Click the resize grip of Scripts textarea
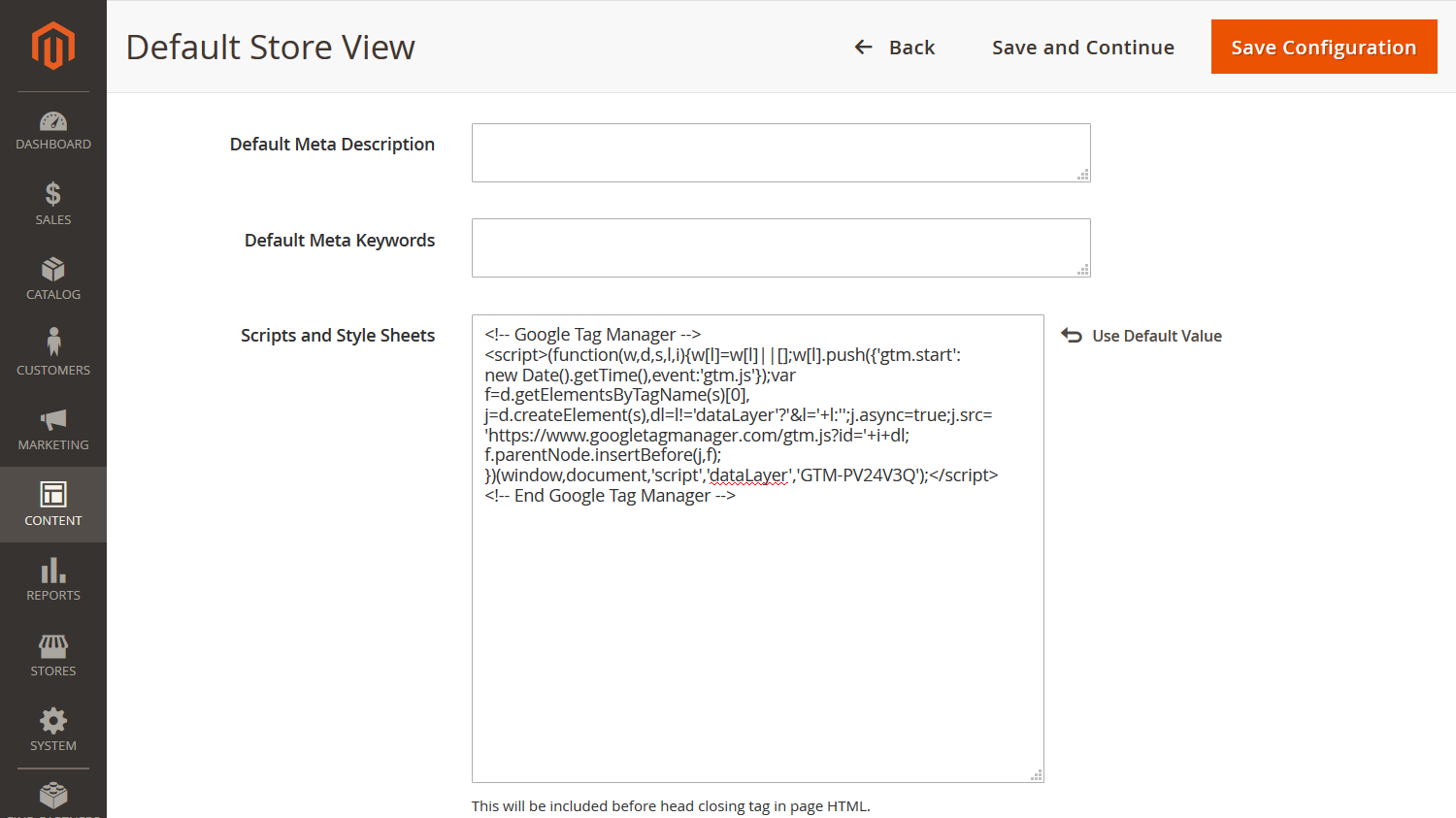This screenshot has width=1456, height=818. click(1037, 775)
